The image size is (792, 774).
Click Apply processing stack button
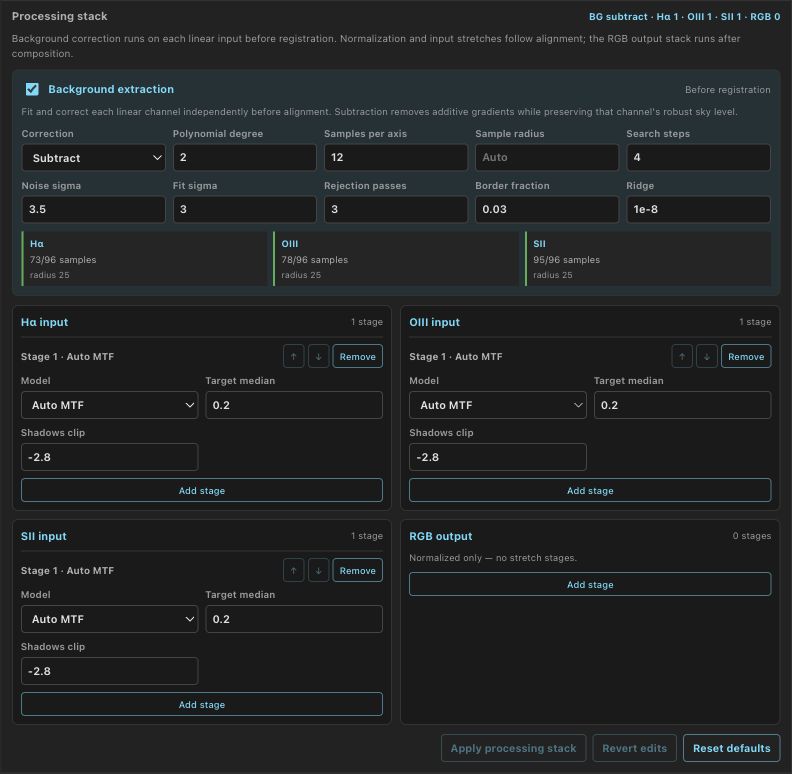[513, 748]
